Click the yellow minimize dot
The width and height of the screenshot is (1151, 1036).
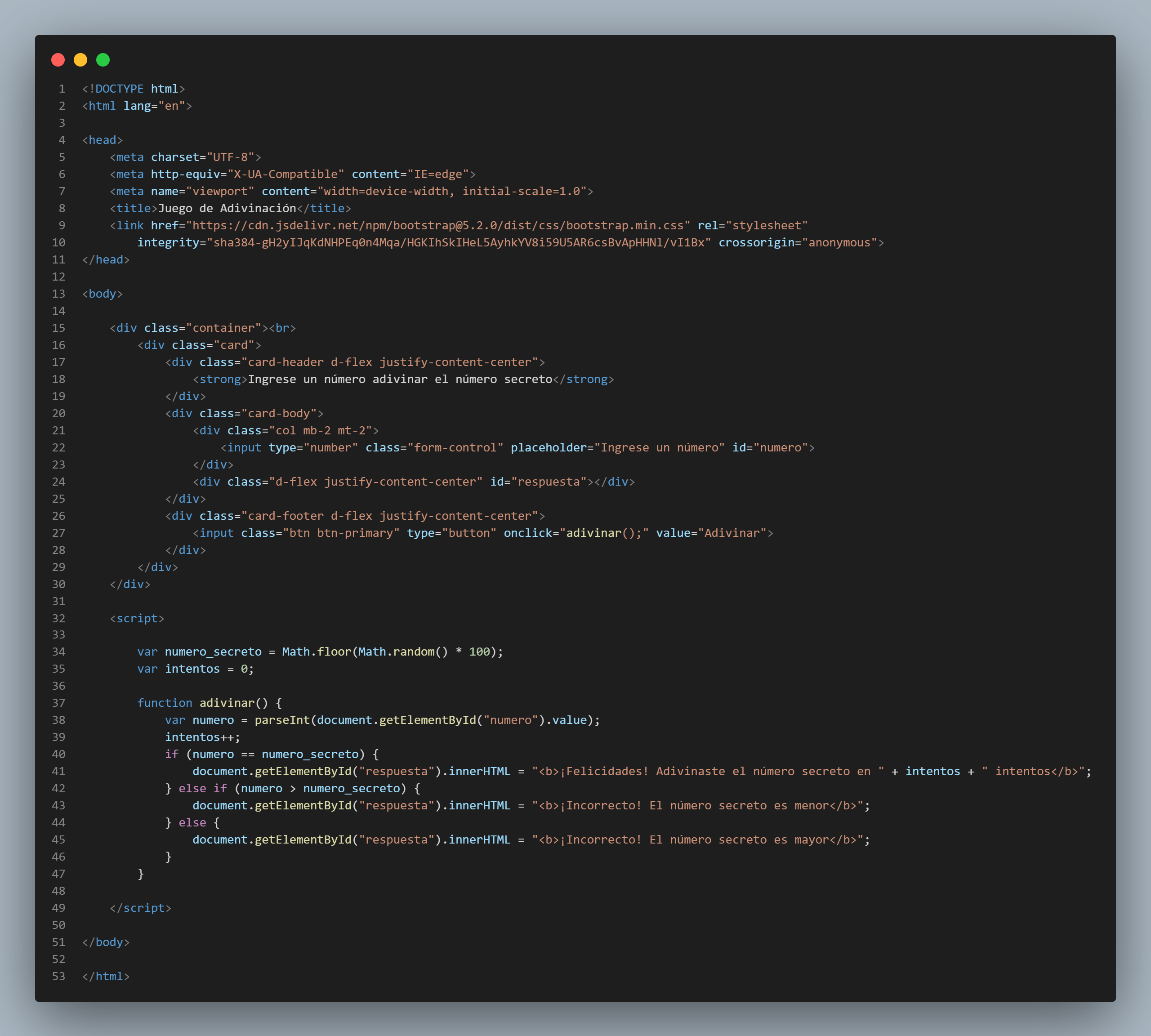[x=81, y=60]
